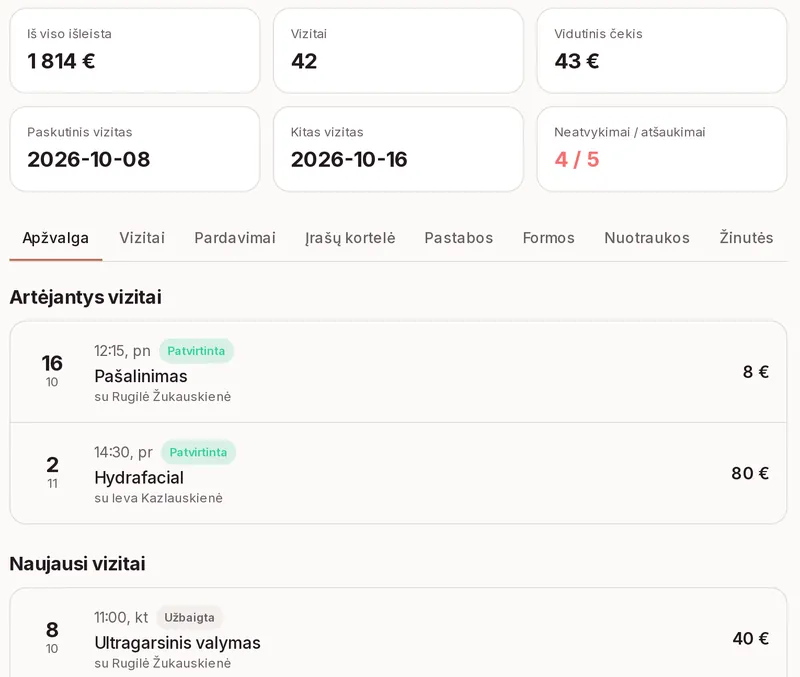Click the 8 € price for Pašalinimas
This screenshot has height=677, width=800.
(756, 372)
